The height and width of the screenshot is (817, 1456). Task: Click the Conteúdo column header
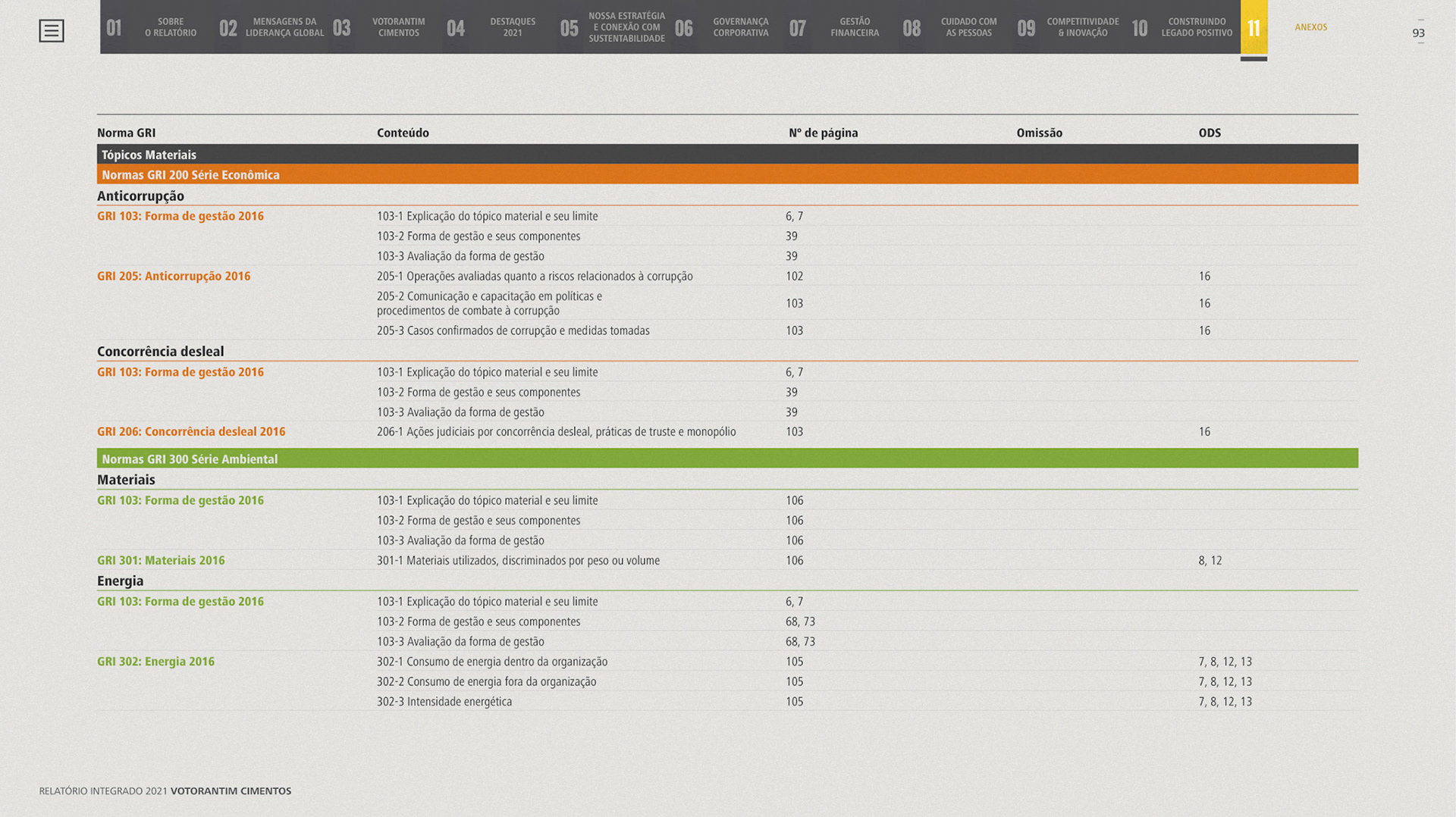pyautogui.click(x=403, y=133)
